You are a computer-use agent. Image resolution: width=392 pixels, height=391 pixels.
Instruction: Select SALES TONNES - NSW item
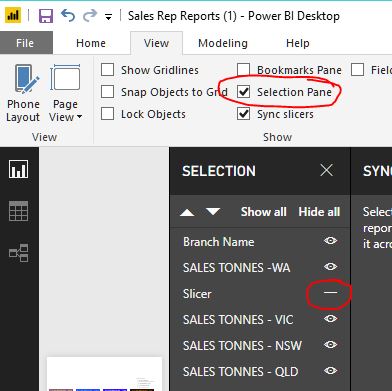tap(242, 346)
